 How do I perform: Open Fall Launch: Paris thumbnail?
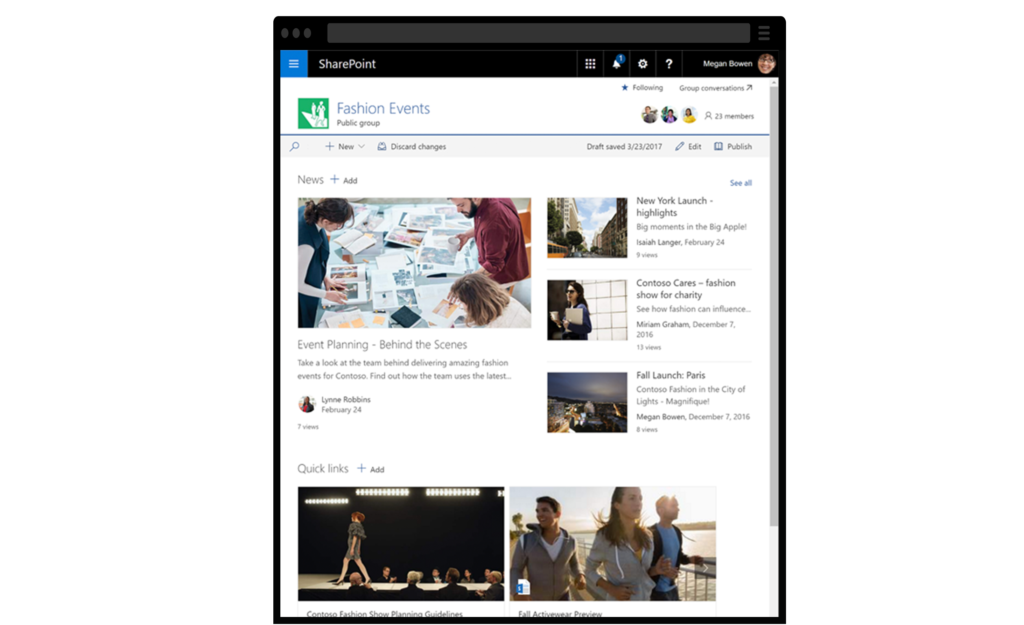[x=587, y=402]
